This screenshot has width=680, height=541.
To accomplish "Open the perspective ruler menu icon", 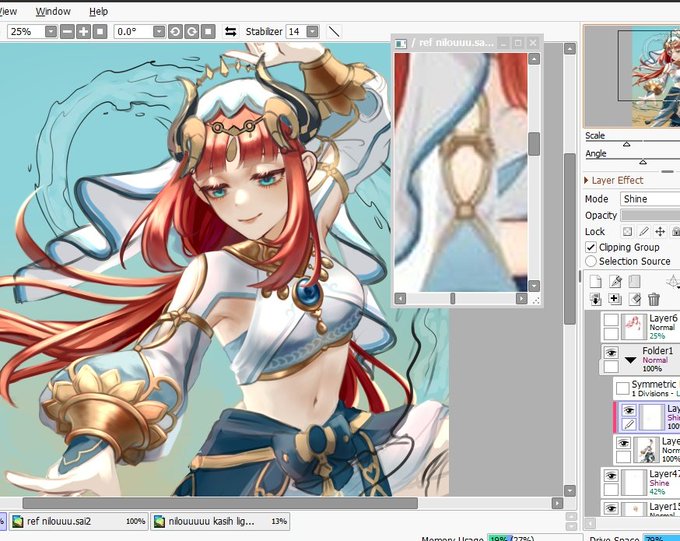I will point(673,282).
